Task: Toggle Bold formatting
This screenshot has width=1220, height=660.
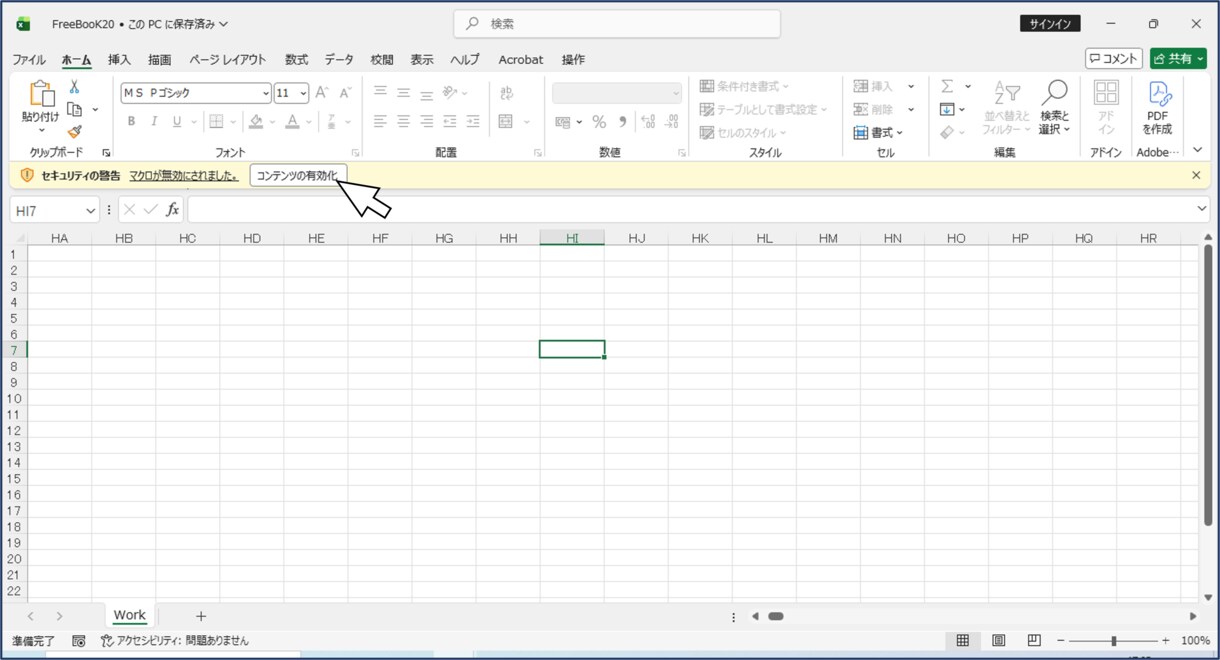Action: point(131,121)
